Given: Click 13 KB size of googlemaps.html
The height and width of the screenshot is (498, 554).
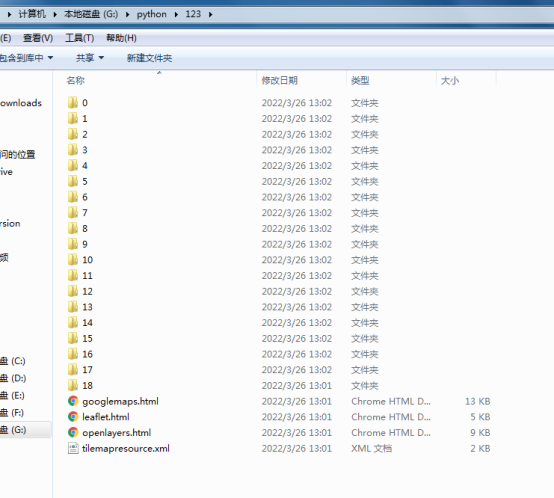Looking at the screenshot, I should 478,402.
